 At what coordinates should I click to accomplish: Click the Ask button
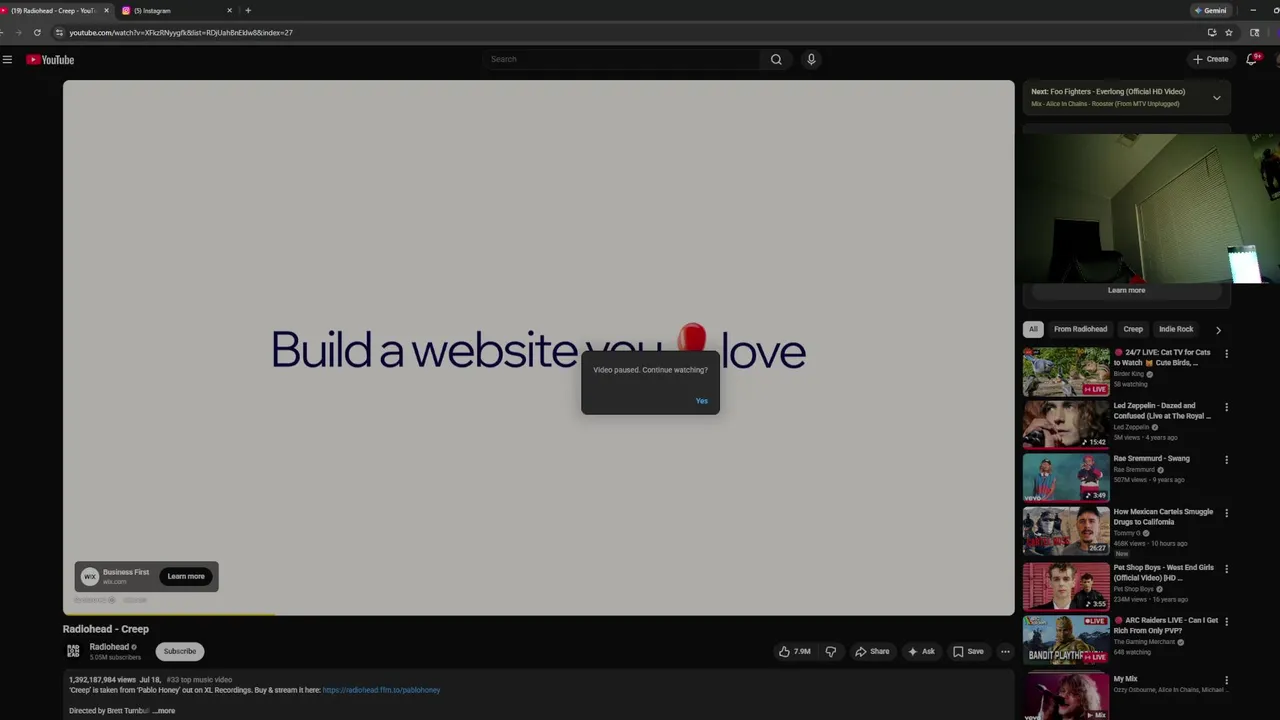point(921,651)
